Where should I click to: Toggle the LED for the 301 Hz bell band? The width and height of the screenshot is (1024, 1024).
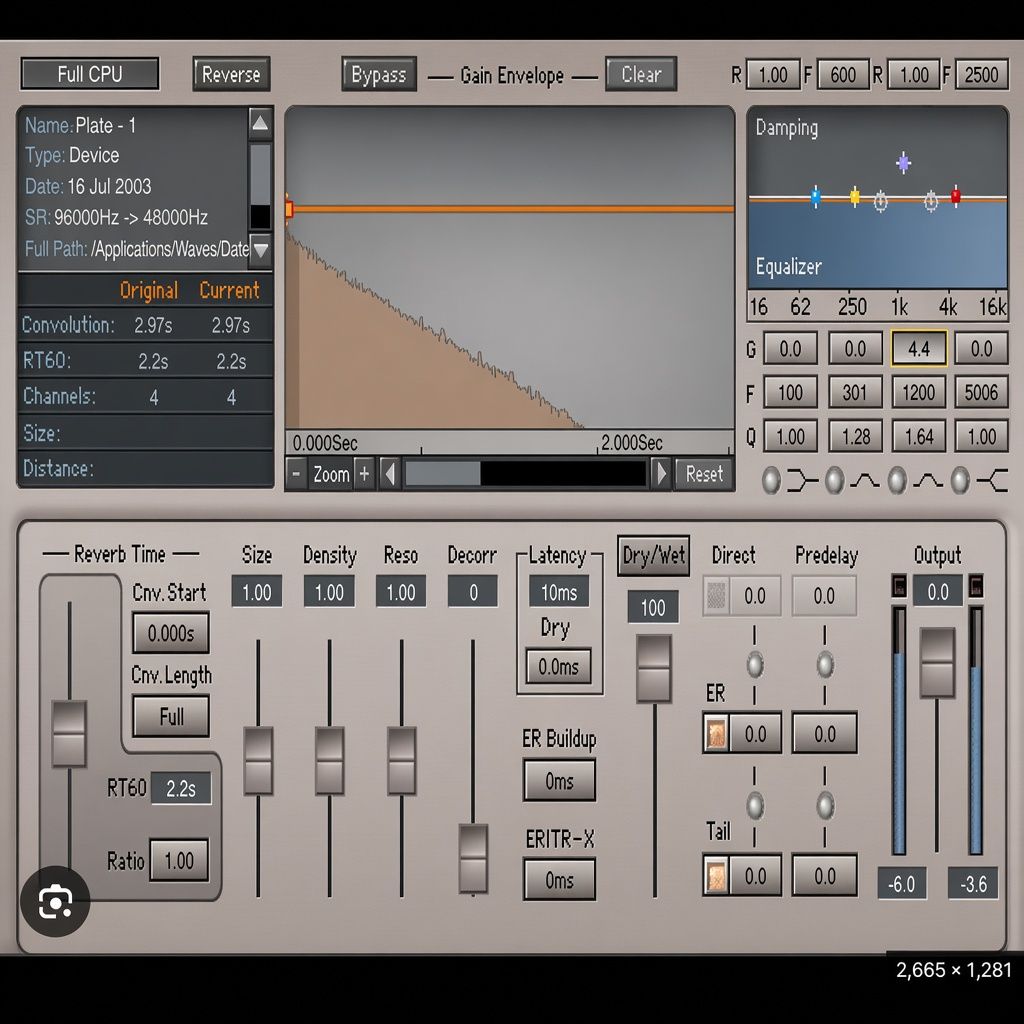coord(834,481)
